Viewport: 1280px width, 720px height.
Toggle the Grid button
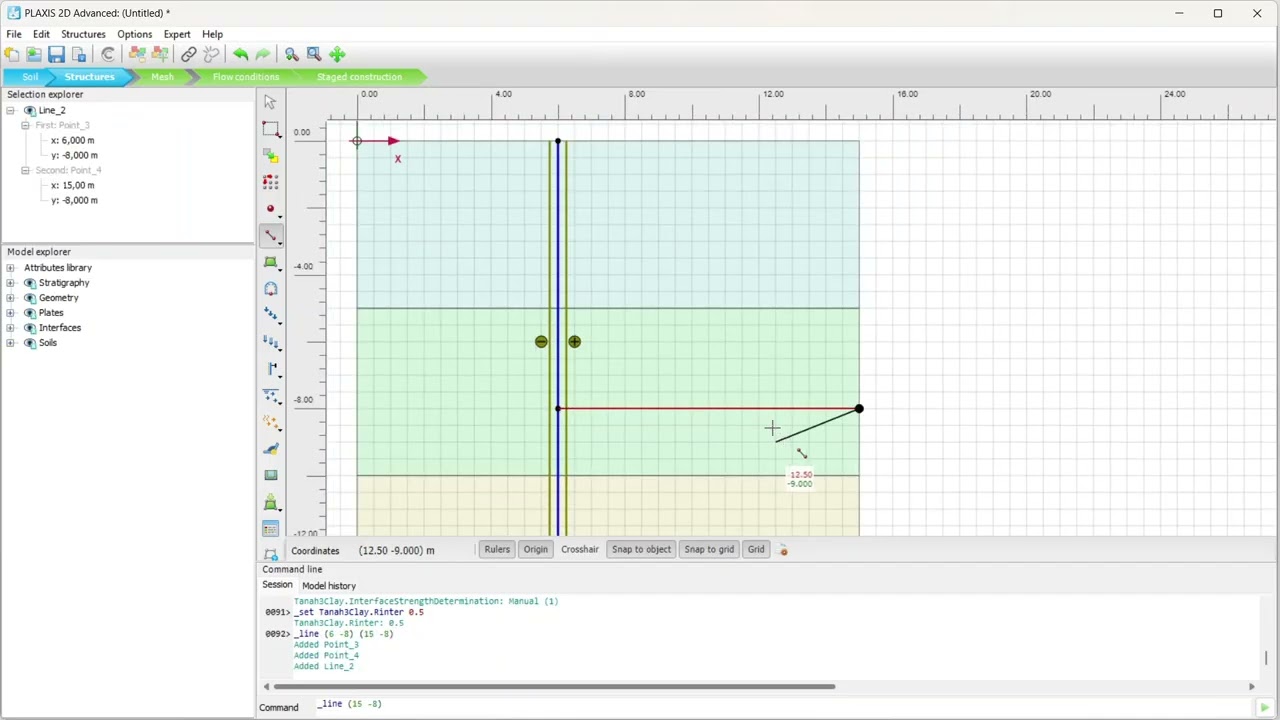tap(756, 549)
